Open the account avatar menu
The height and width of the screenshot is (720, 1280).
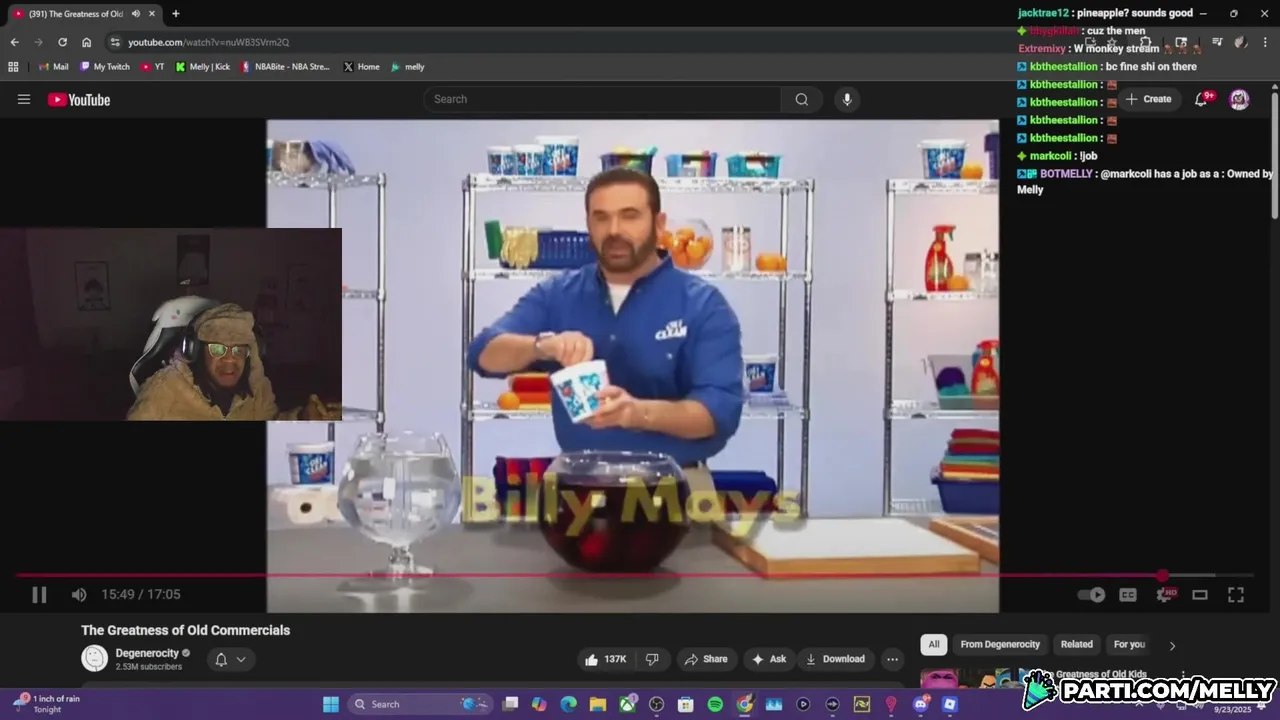(x=1239, y=99)
